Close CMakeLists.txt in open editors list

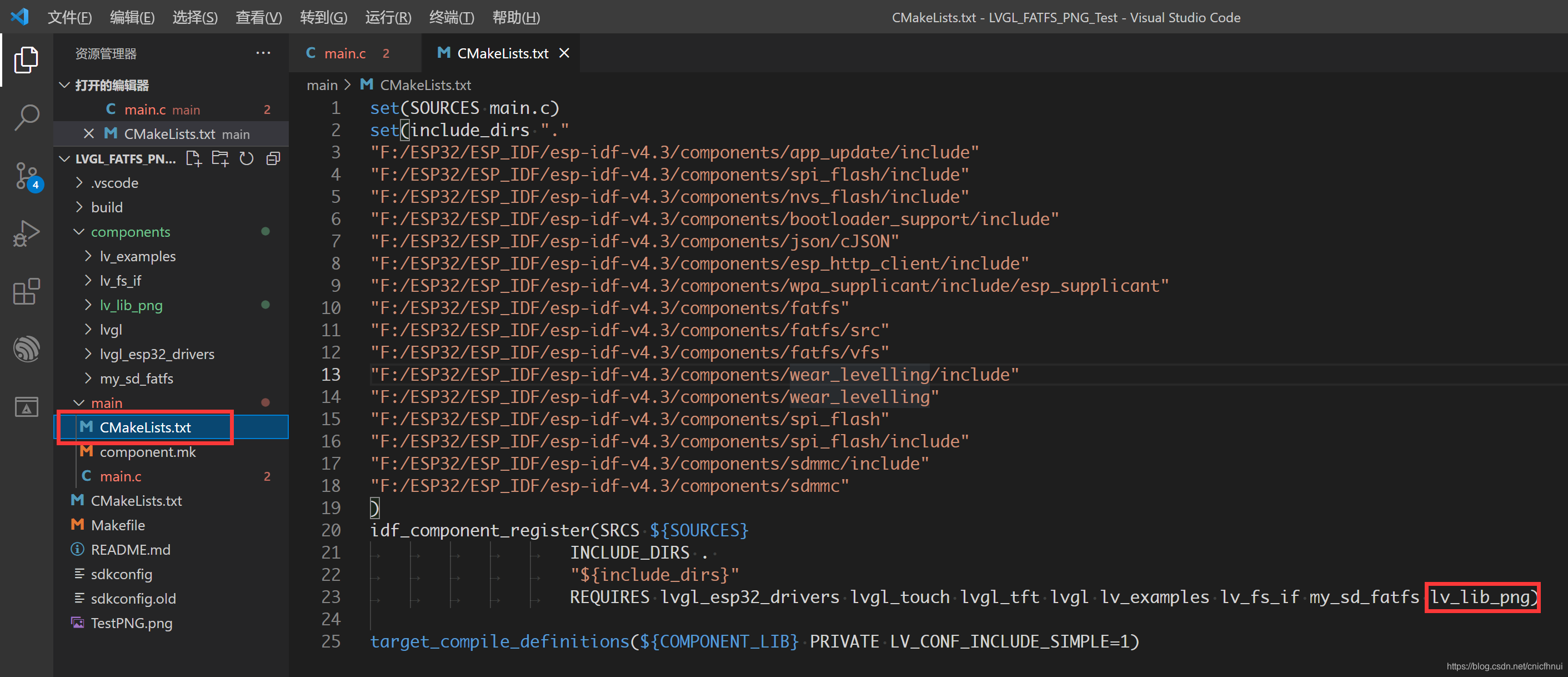pyautogui.click(x=89, y=133)
